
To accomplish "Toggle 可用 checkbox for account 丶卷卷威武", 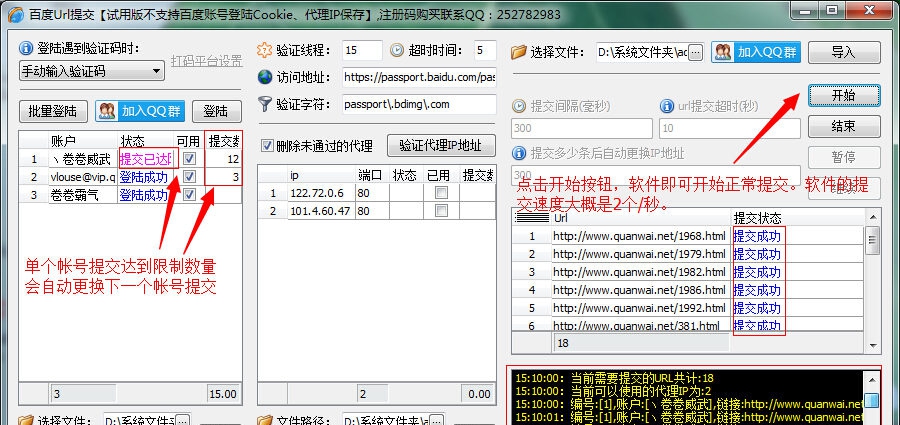I will tap(189, 158).
